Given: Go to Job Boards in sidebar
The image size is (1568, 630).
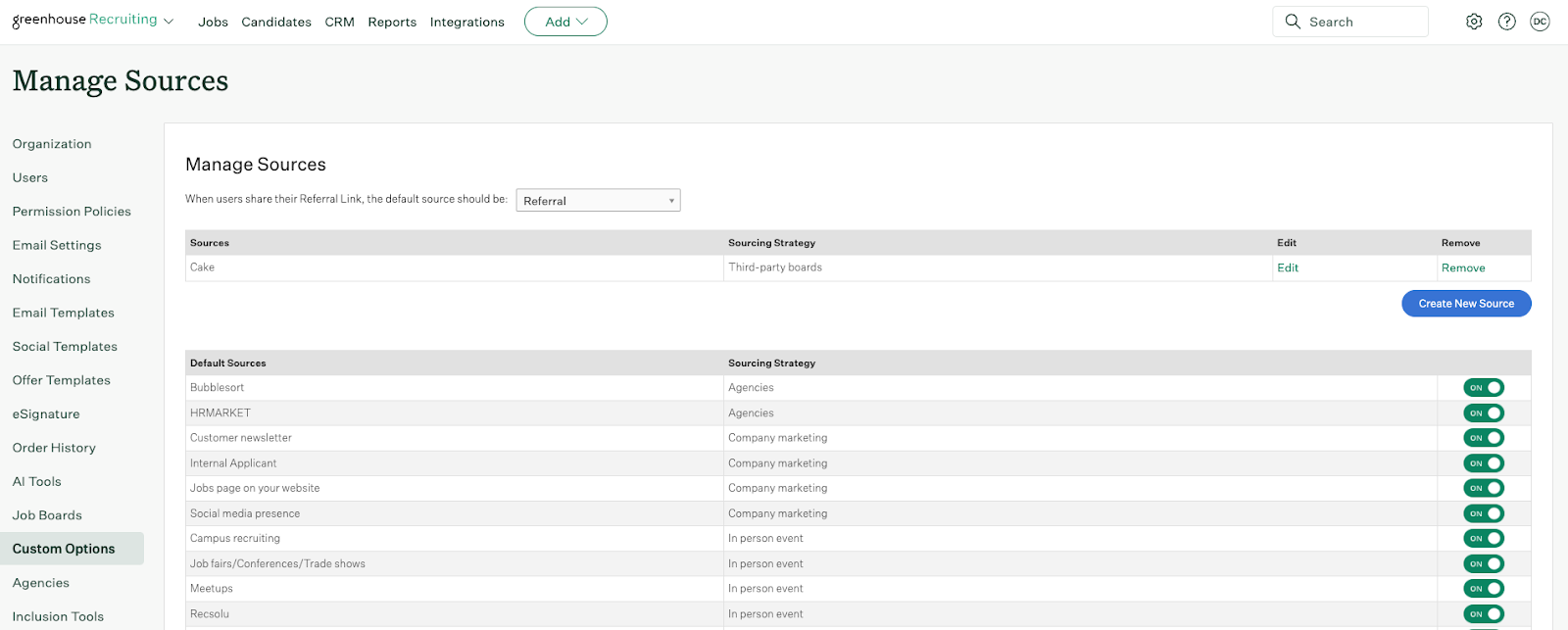Looking at the screenshot, I should pos(47,515).
